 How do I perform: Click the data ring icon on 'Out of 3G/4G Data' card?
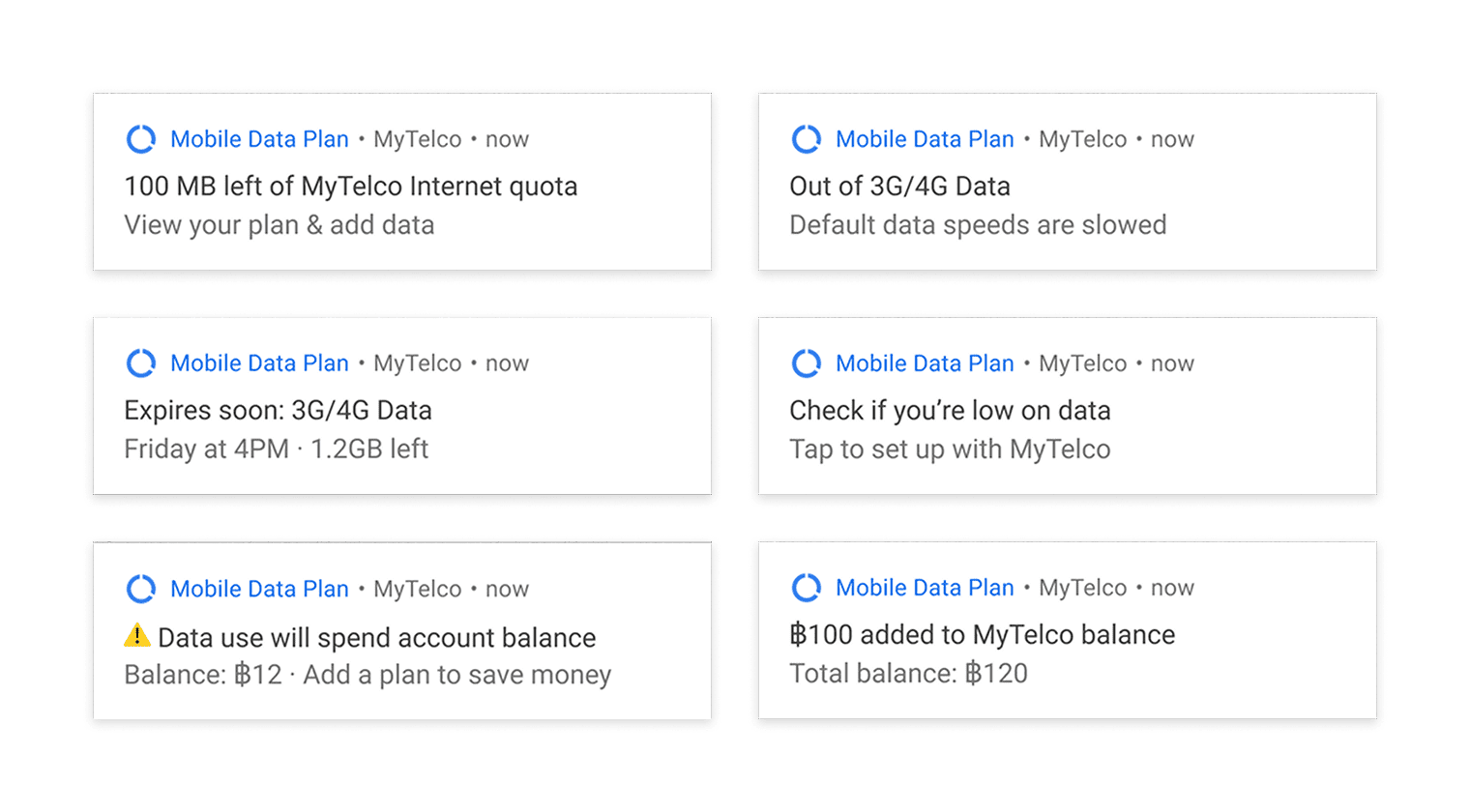point(807,139)
